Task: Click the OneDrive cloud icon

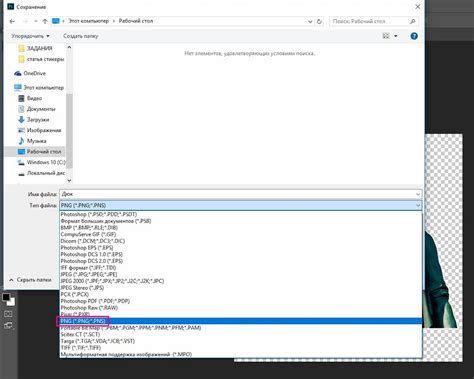Action: (x=18, y=73)
